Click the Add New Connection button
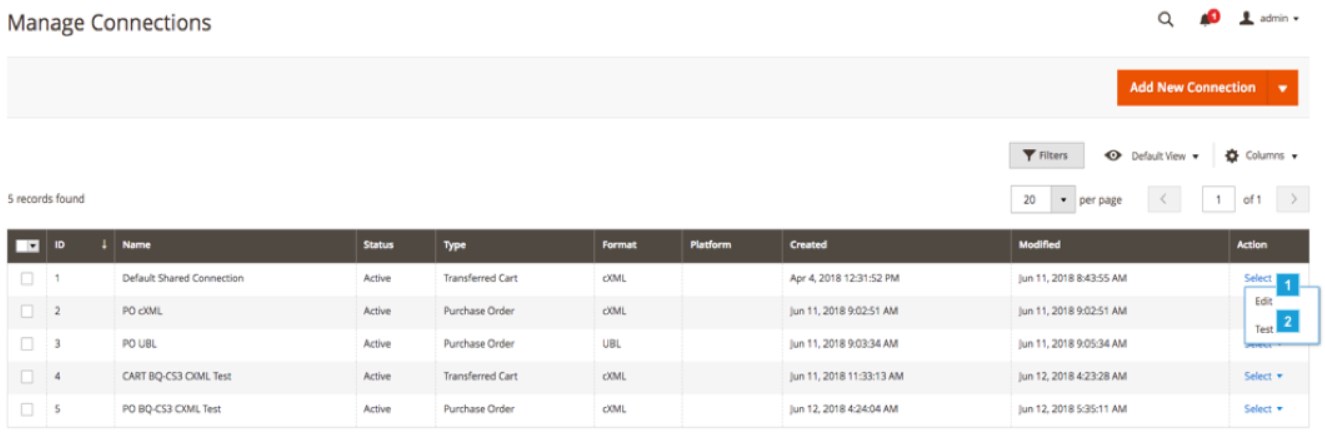1325x435 pixels. [1192, 88]
